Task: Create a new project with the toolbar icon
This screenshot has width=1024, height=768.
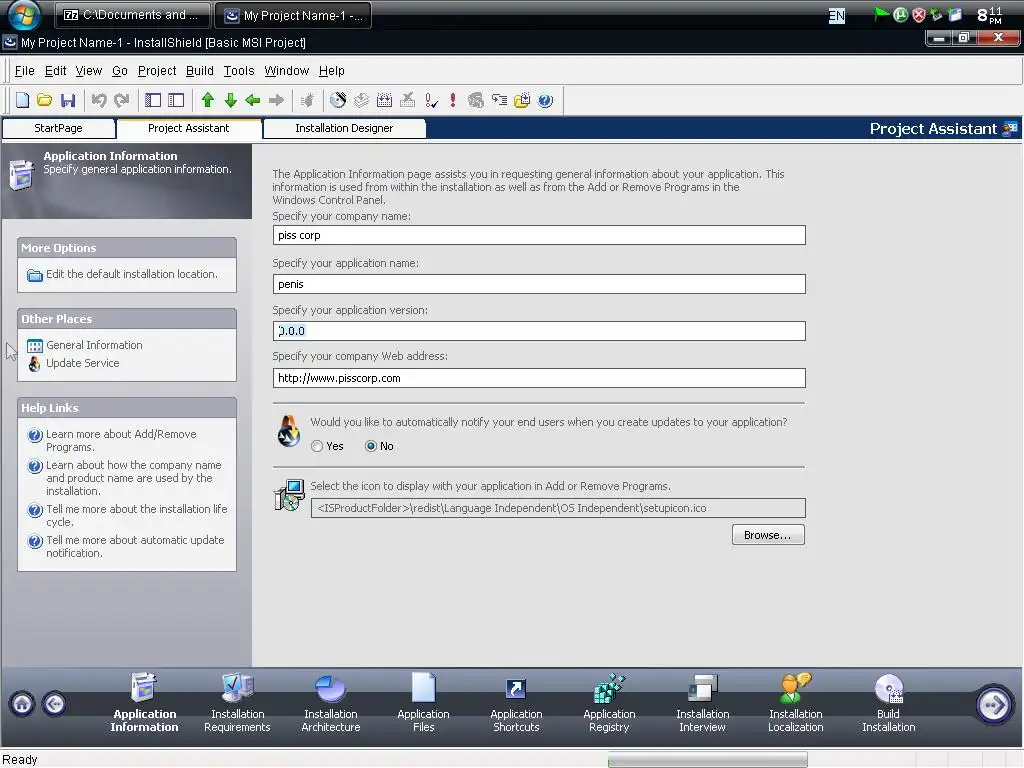Action: pyautogui.click(x=23, y=100)
